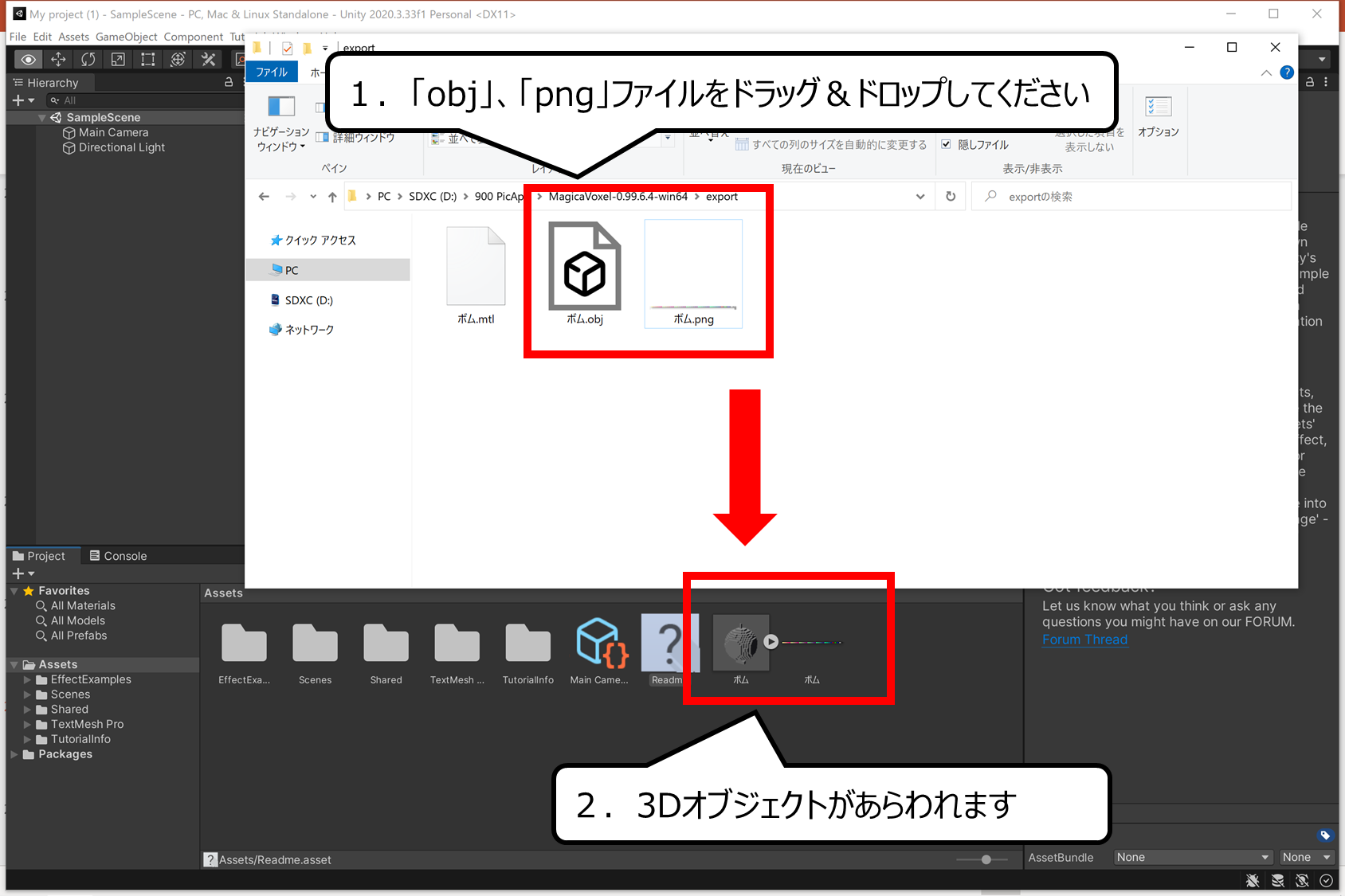Open the custom editor tools icon
Viewport: 1345px width, 896px height.
(208, 60)
